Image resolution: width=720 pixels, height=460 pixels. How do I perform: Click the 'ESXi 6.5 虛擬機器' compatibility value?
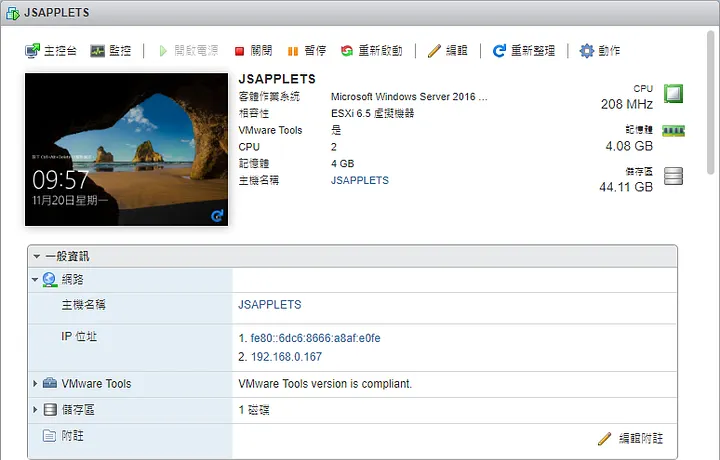click(x=372, y=113)
